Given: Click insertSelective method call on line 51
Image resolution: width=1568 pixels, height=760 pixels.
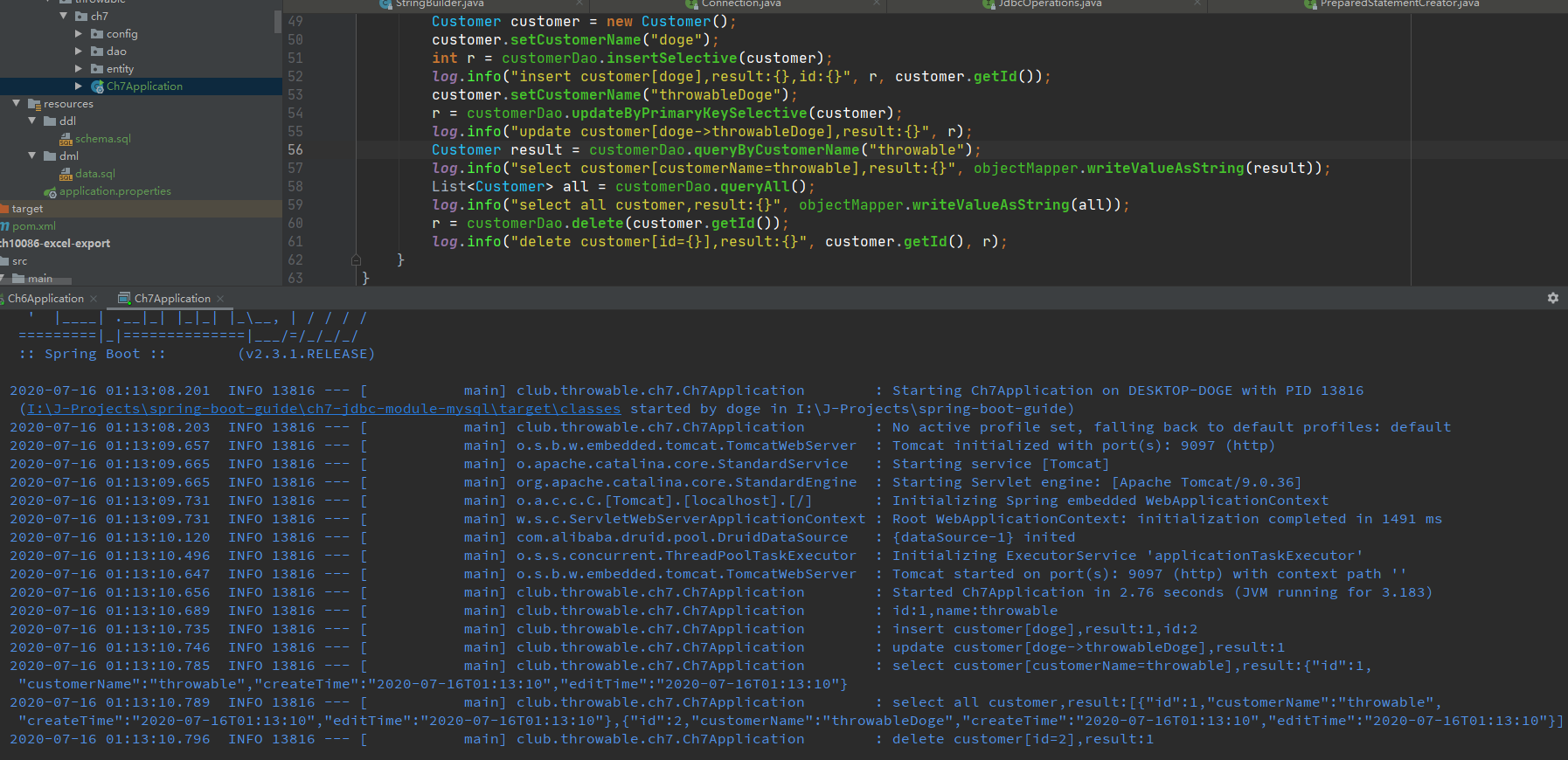Looking at the screenshot, I should (672, 59).
